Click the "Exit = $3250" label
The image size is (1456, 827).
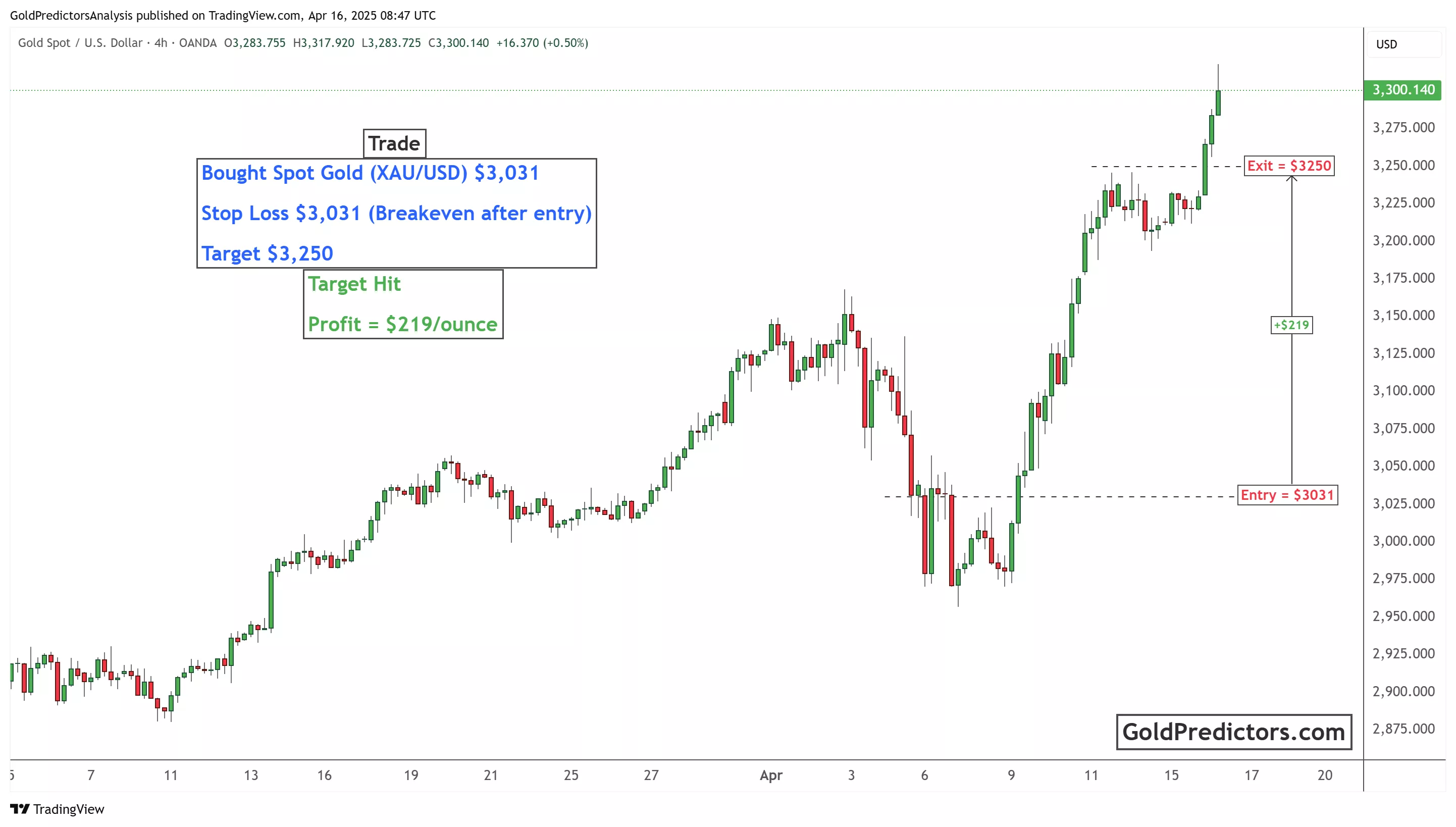point(1288,166)
